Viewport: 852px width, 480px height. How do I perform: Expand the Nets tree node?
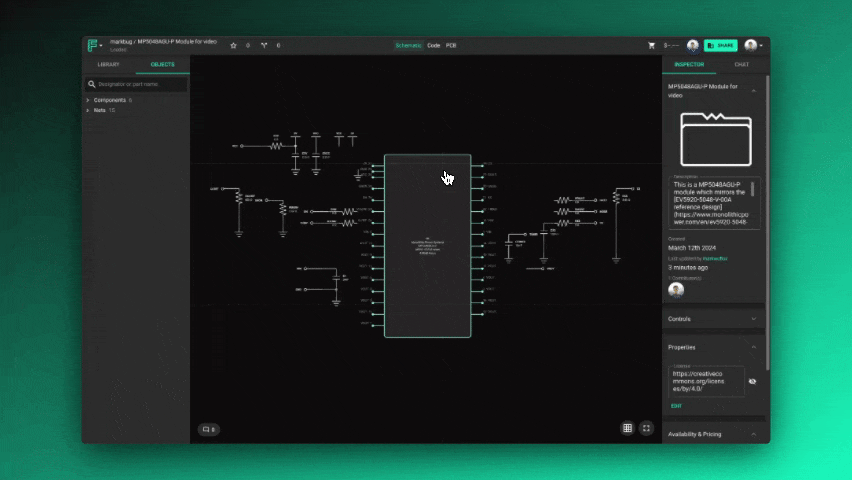click(88, 110)
